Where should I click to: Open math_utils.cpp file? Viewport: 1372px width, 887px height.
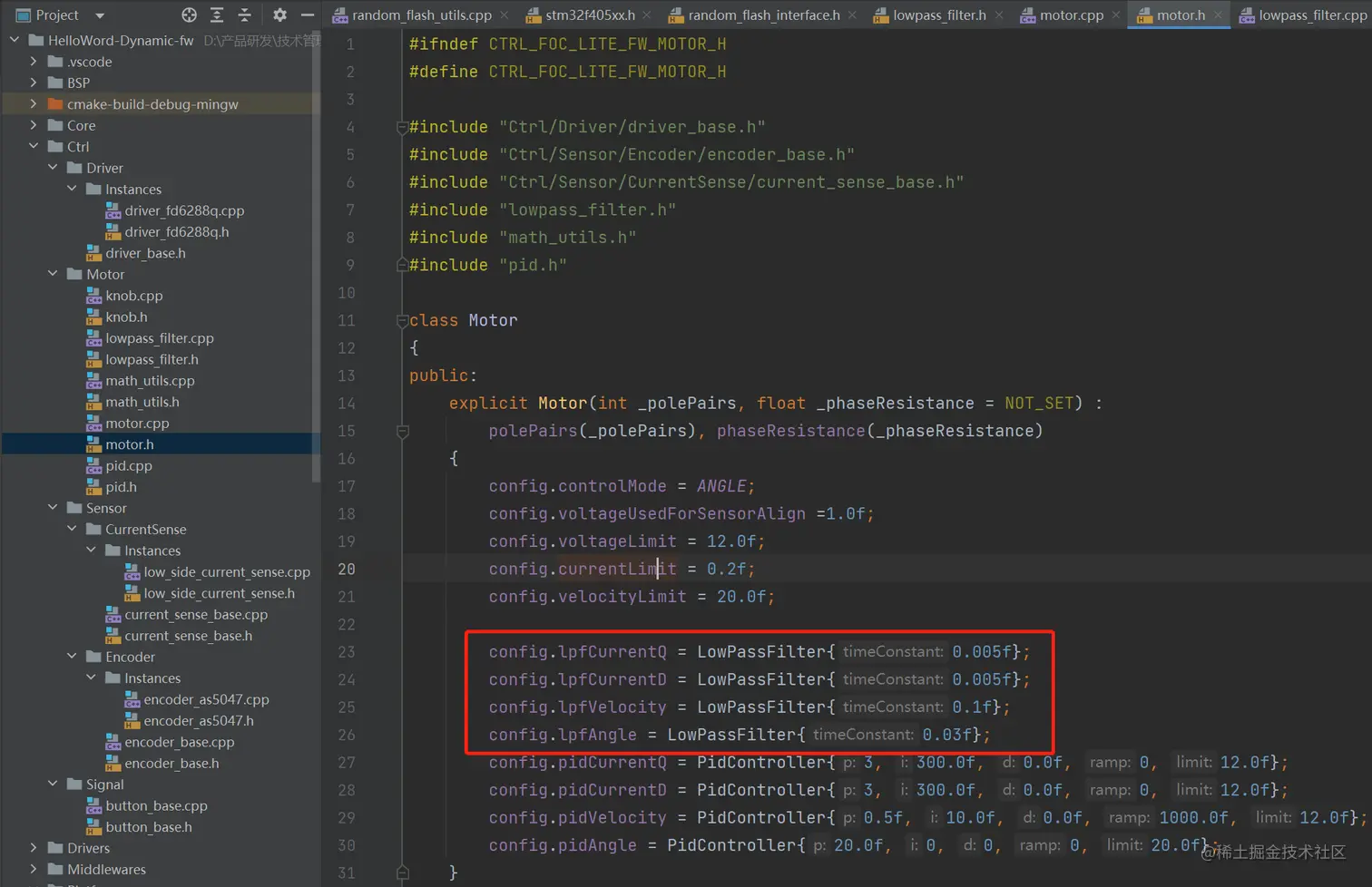150,381
